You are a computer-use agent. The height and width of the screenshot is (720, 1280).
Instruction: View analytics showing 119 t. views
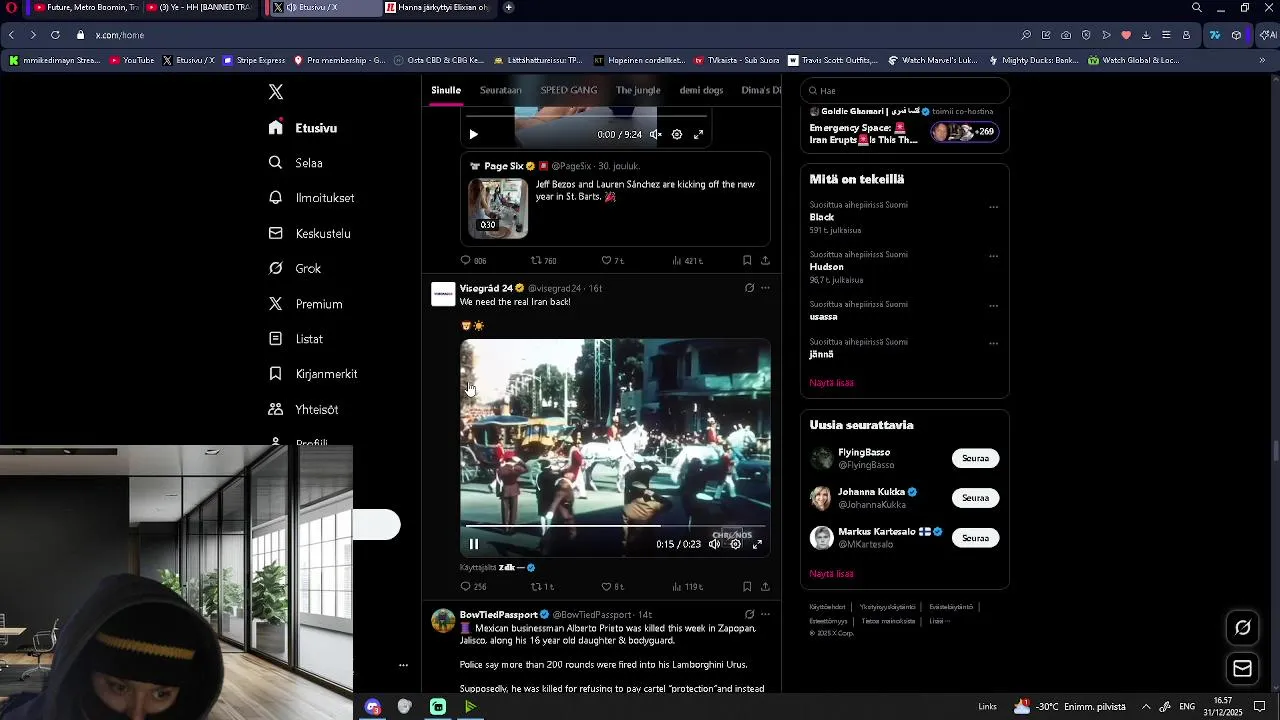pyautogui.click(x=687, y=587)
